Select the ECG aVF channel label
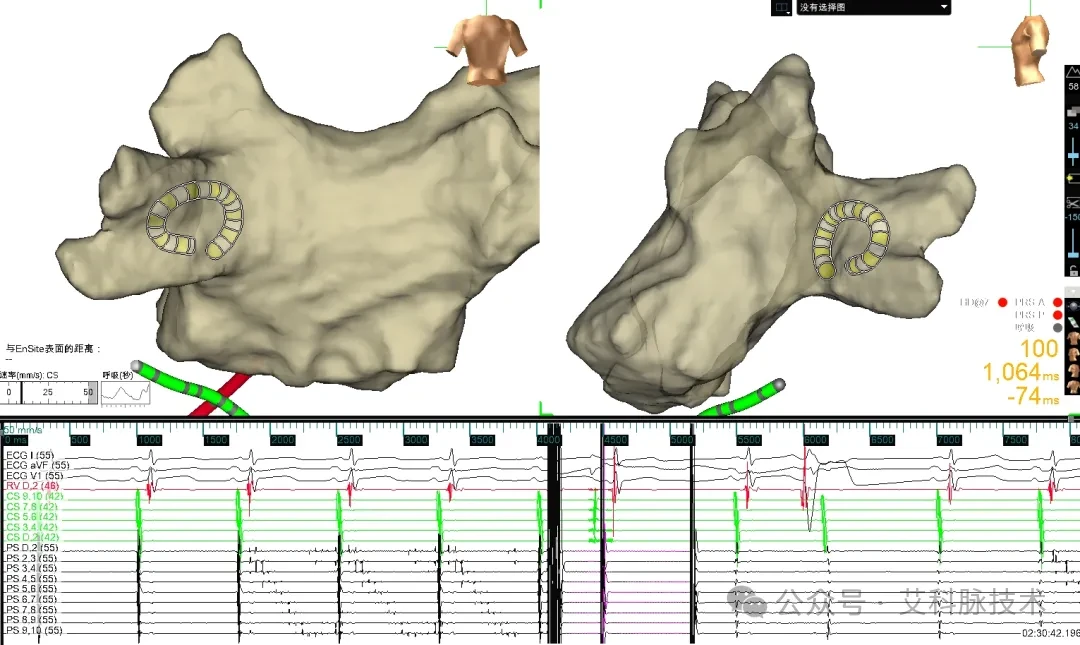The image size is (1080, 645). pos(38,466)
